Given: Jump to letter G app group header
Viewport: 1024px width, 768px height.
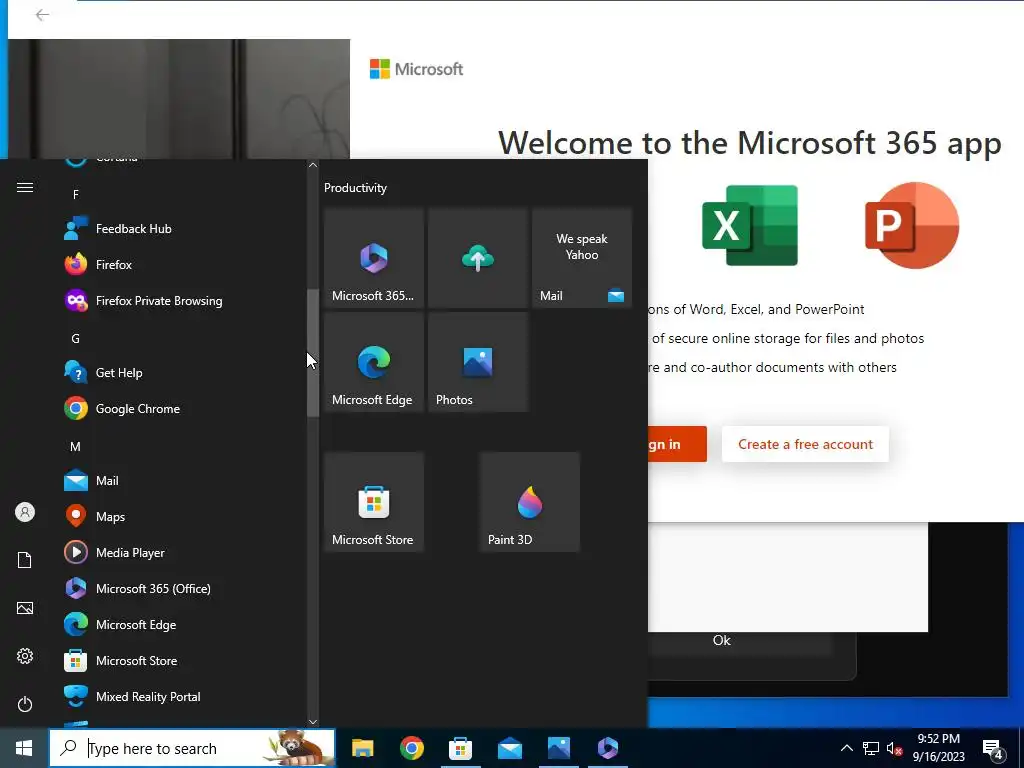Looking at the screenshot, I should click(76, 339).
